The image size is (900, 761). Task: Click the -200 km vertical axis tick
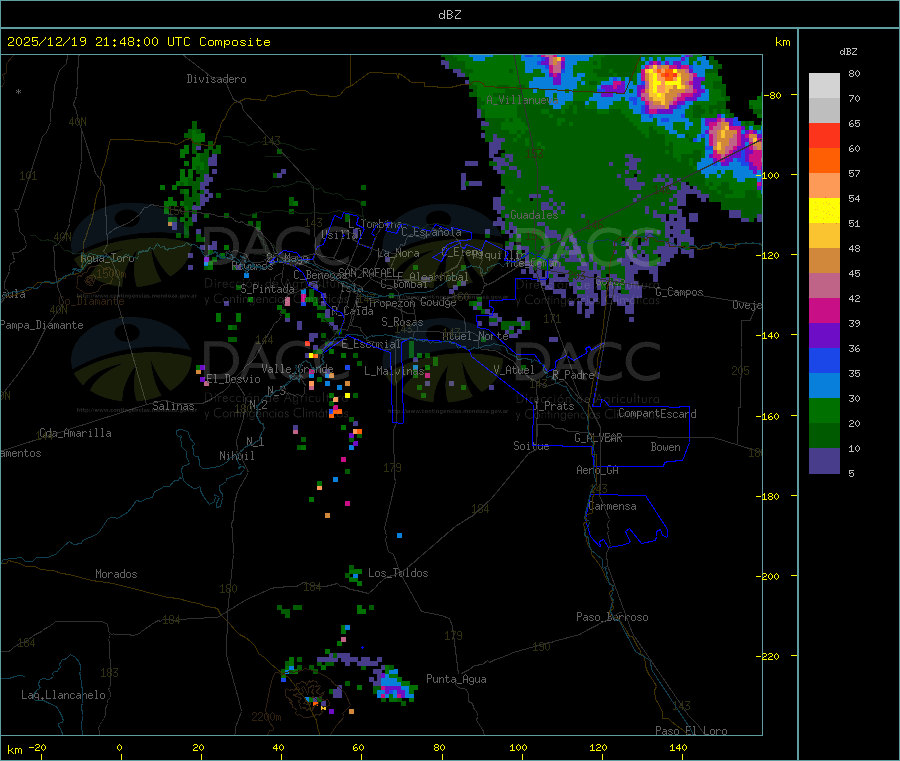(x=770, y=576)
